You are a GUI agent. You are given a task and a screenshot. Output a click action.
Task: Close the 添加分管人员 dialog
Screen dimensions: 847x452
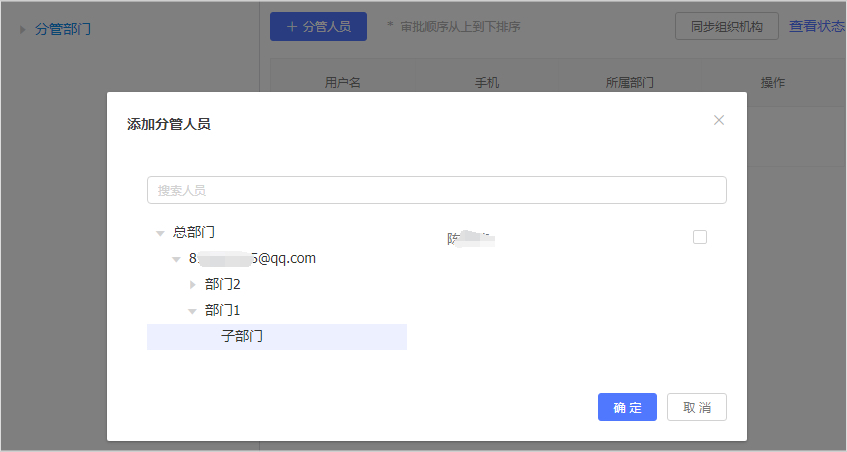[x=718, y=120]
